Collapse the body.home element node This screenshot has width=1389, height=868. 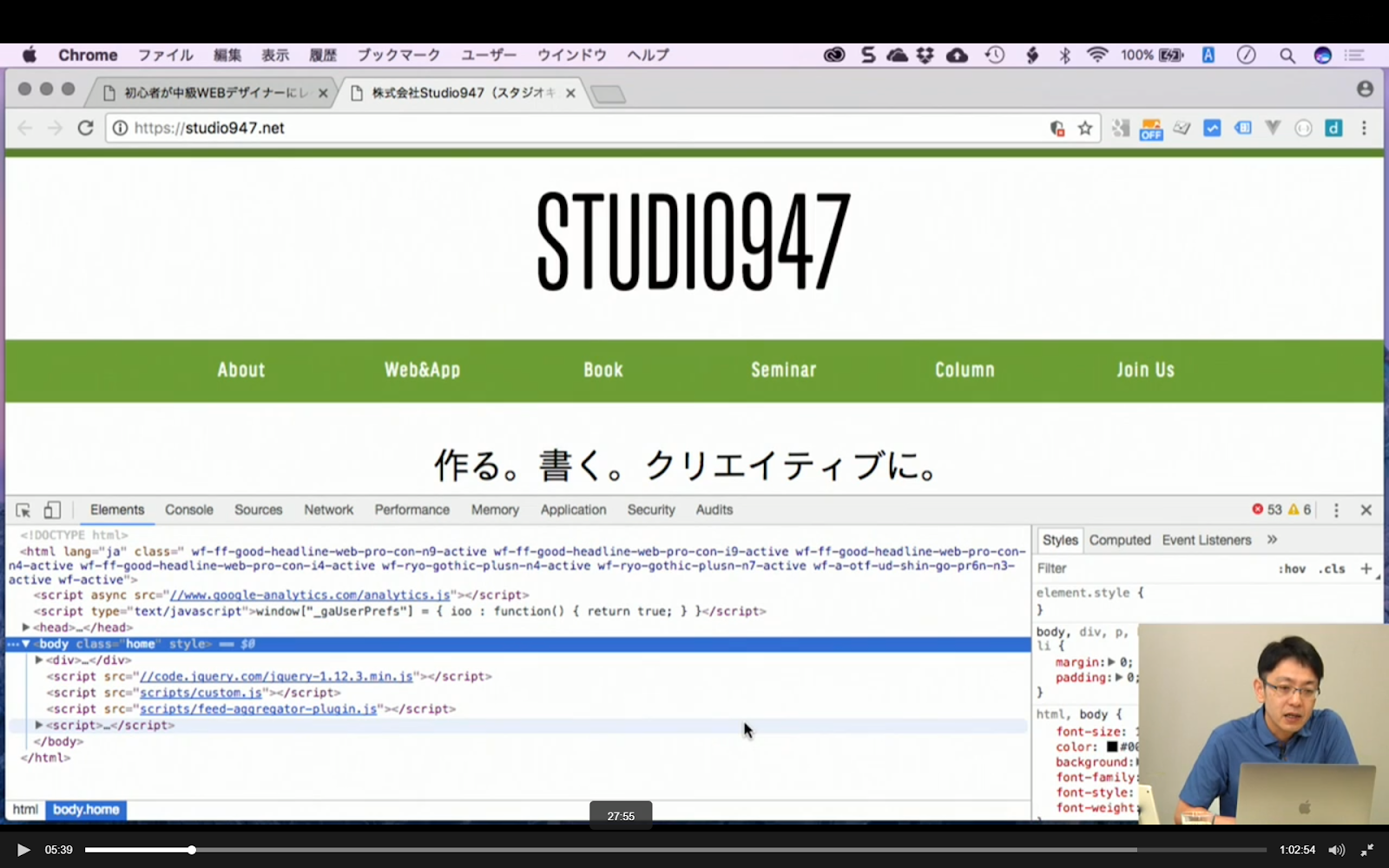[26, 644]
